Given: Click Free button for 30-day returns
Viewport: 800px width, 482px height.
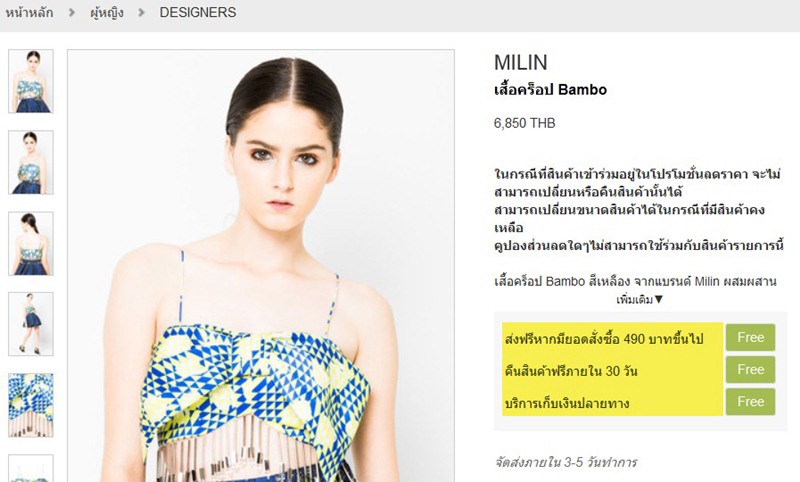Looking at the screenshot, I should tap(751, 369).
